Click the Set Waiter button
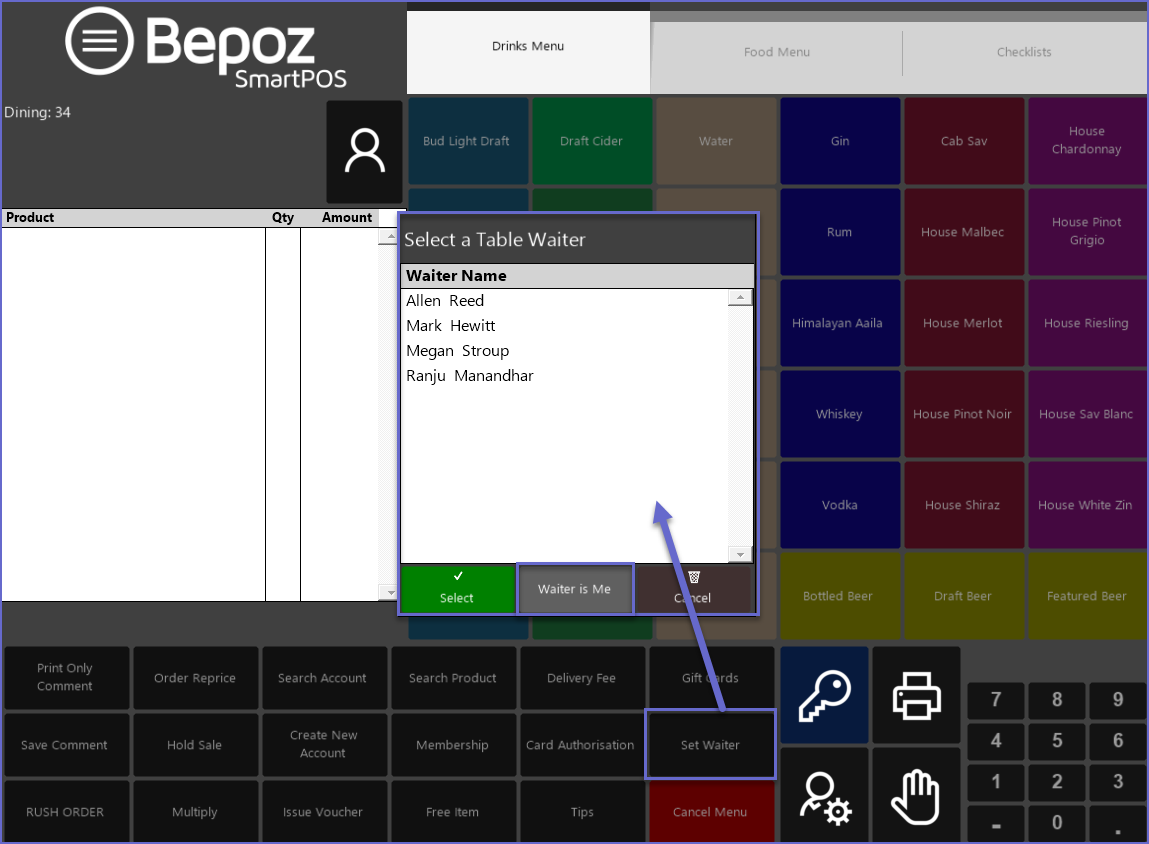The image size is (1149, 844). (710, 745)
